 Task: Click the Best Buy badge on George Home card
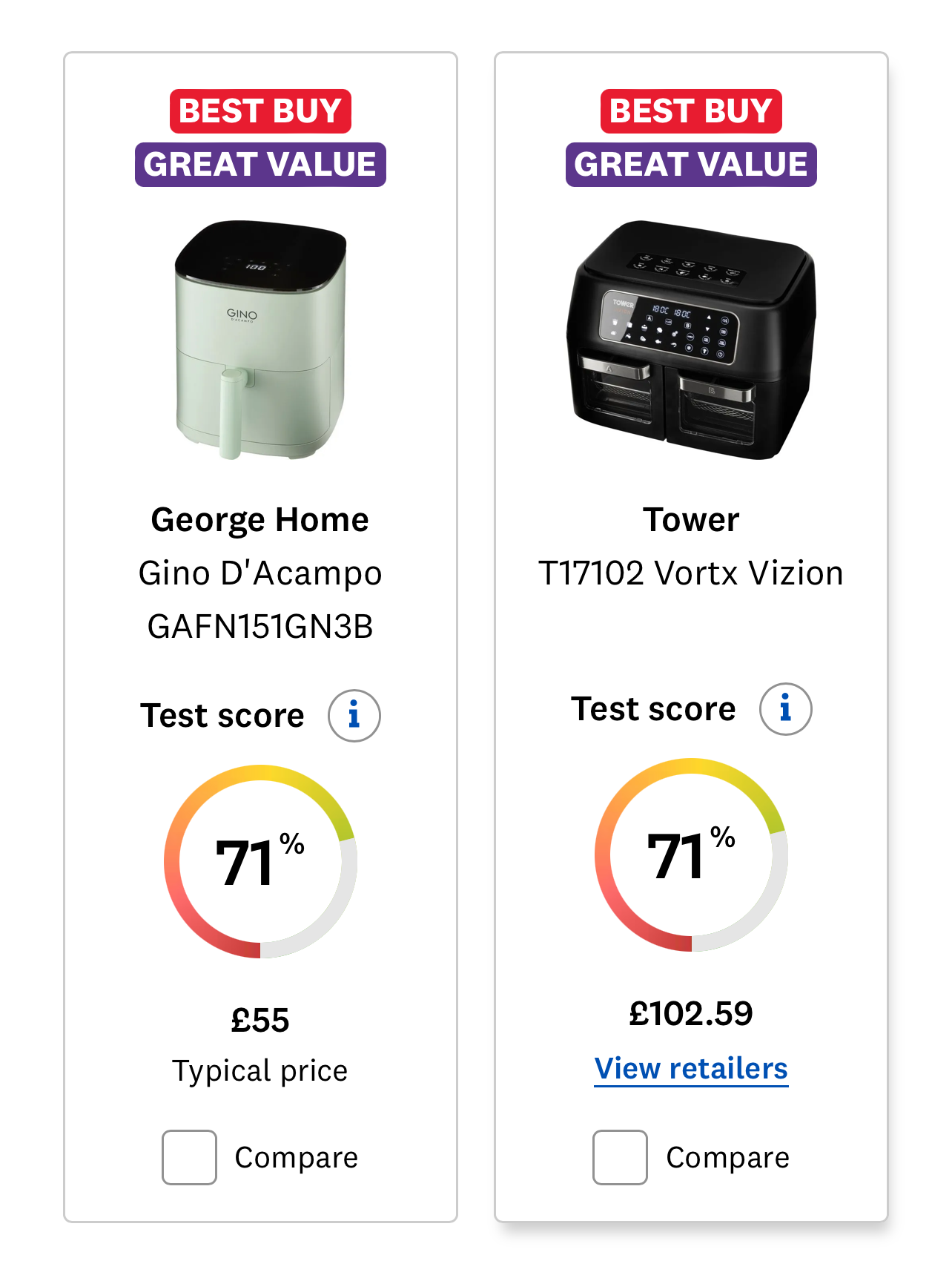(x=260, y=111)
